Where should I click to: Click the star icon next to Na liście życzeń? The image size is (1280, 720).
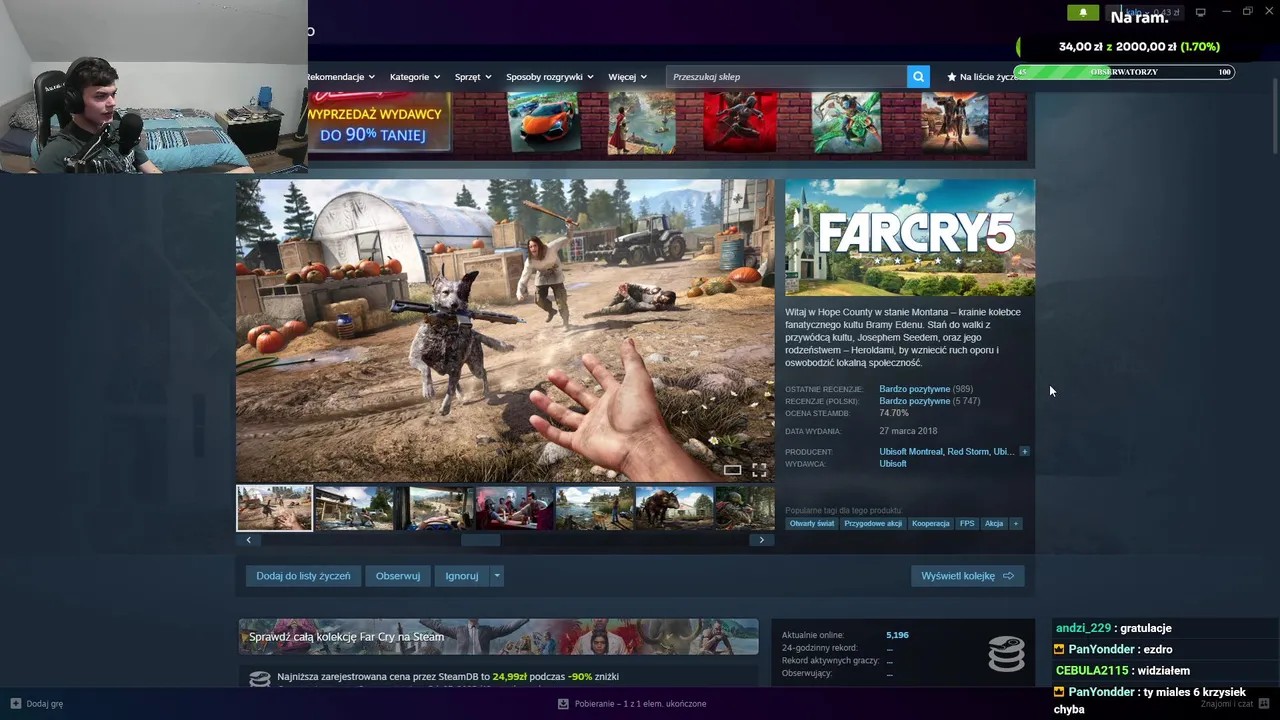coord(951,77)
